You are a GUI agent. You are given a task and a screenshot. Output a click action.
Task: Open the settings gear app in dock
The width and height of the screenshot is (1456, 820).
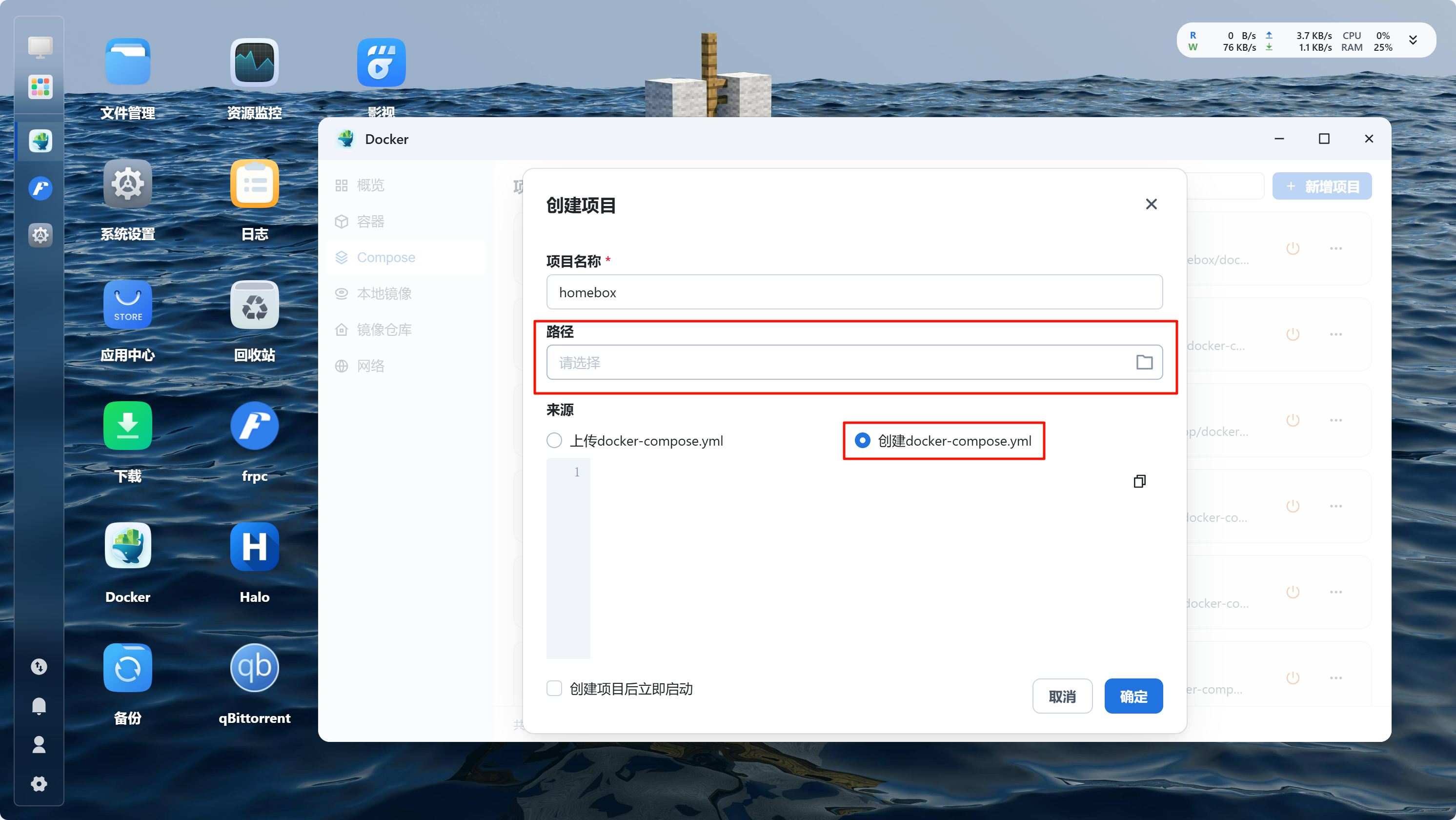coord(40,235)
